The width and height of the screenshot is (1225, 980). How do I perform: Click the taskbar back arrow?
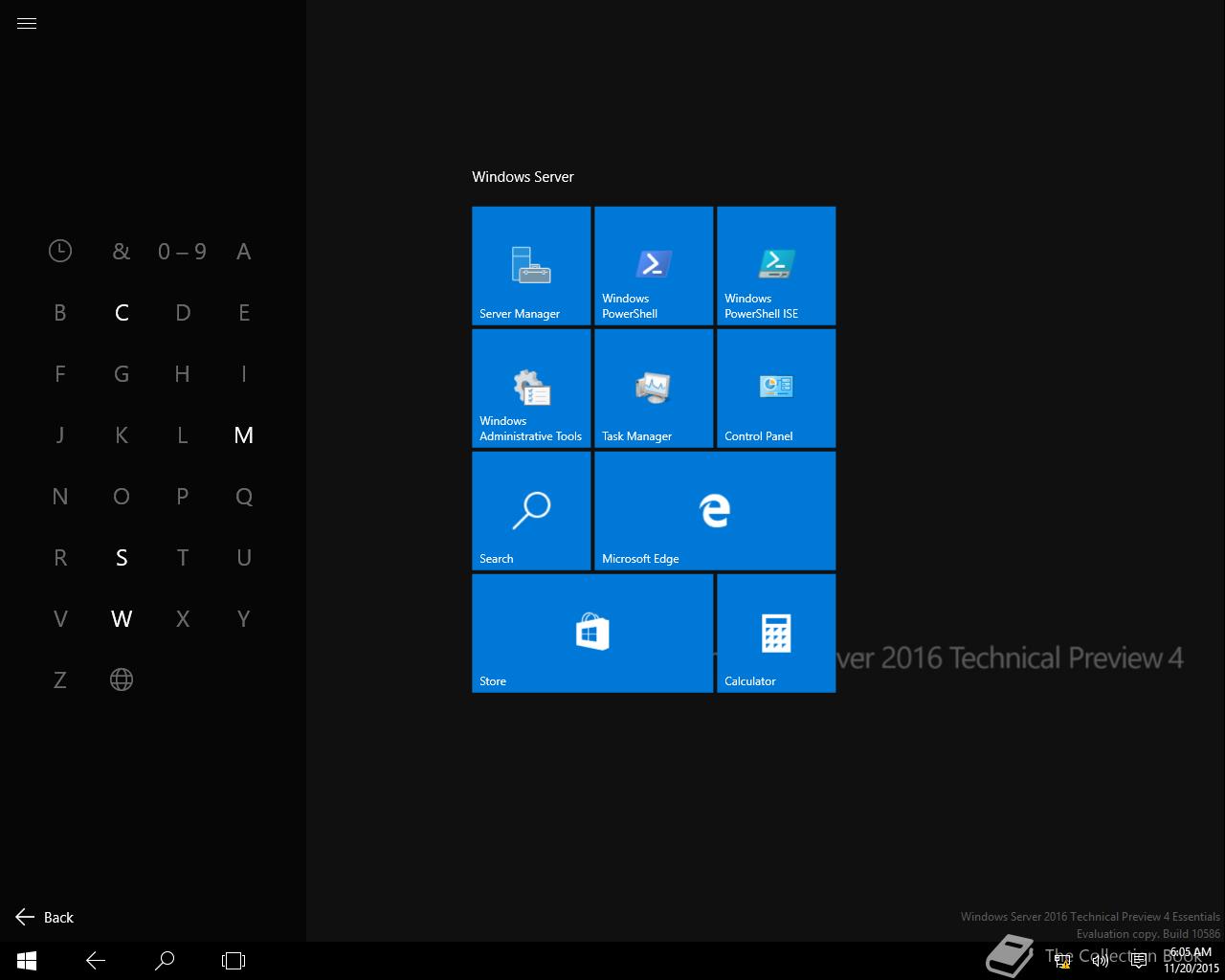96,961
